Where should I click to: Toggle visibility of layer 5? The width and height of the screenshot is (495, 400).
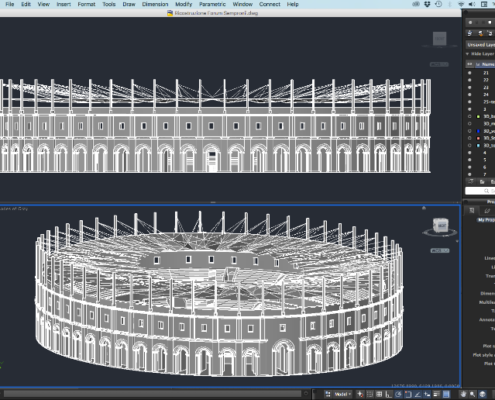pyautogui.click(x=470, y=160)
